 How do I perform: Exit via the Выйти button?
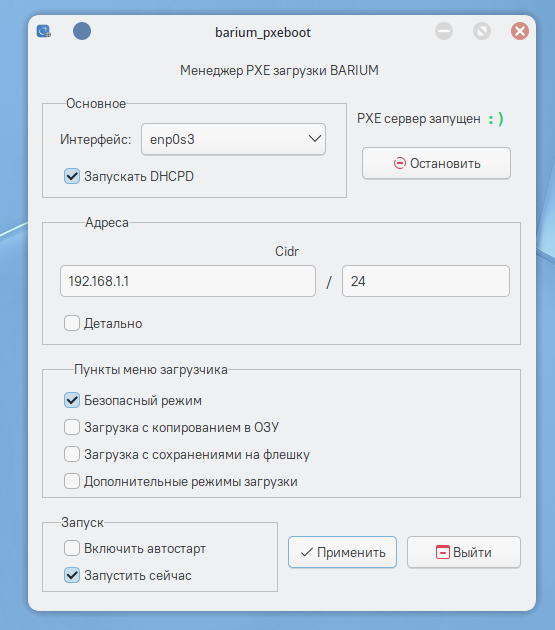(x=464, y=552)
